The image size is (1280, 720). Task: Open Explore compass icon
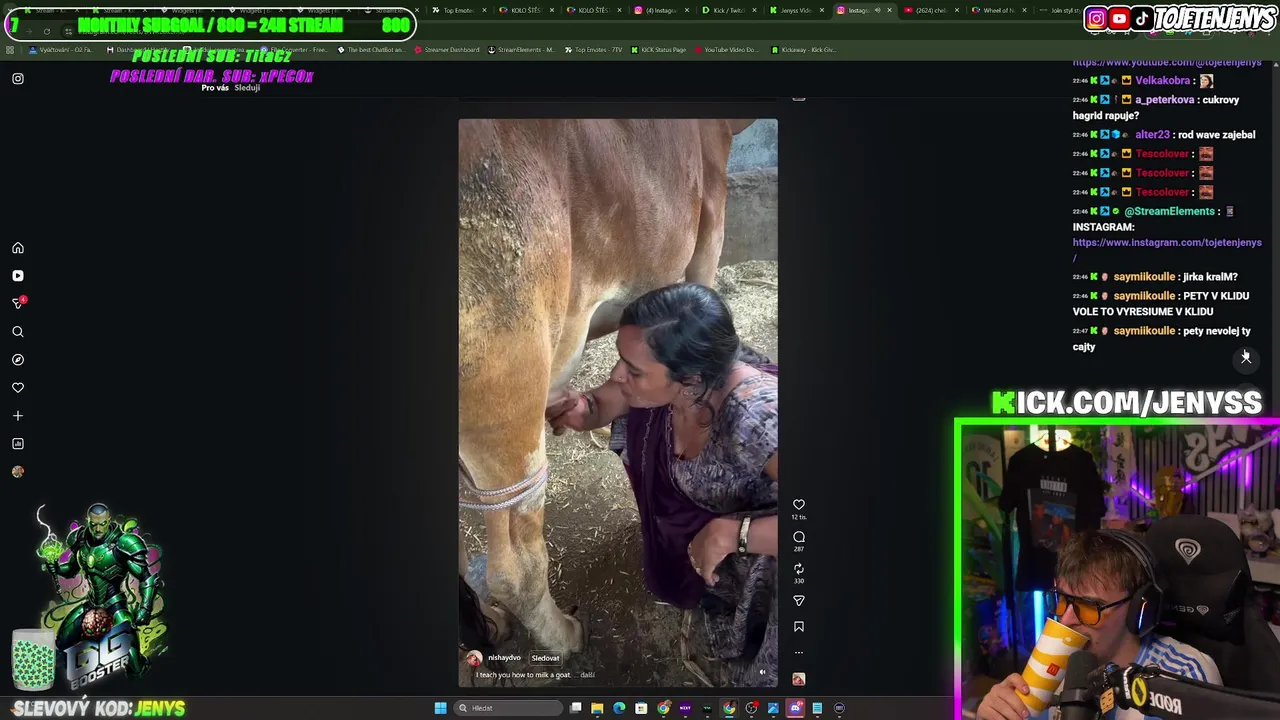click(x=18, y=360)
